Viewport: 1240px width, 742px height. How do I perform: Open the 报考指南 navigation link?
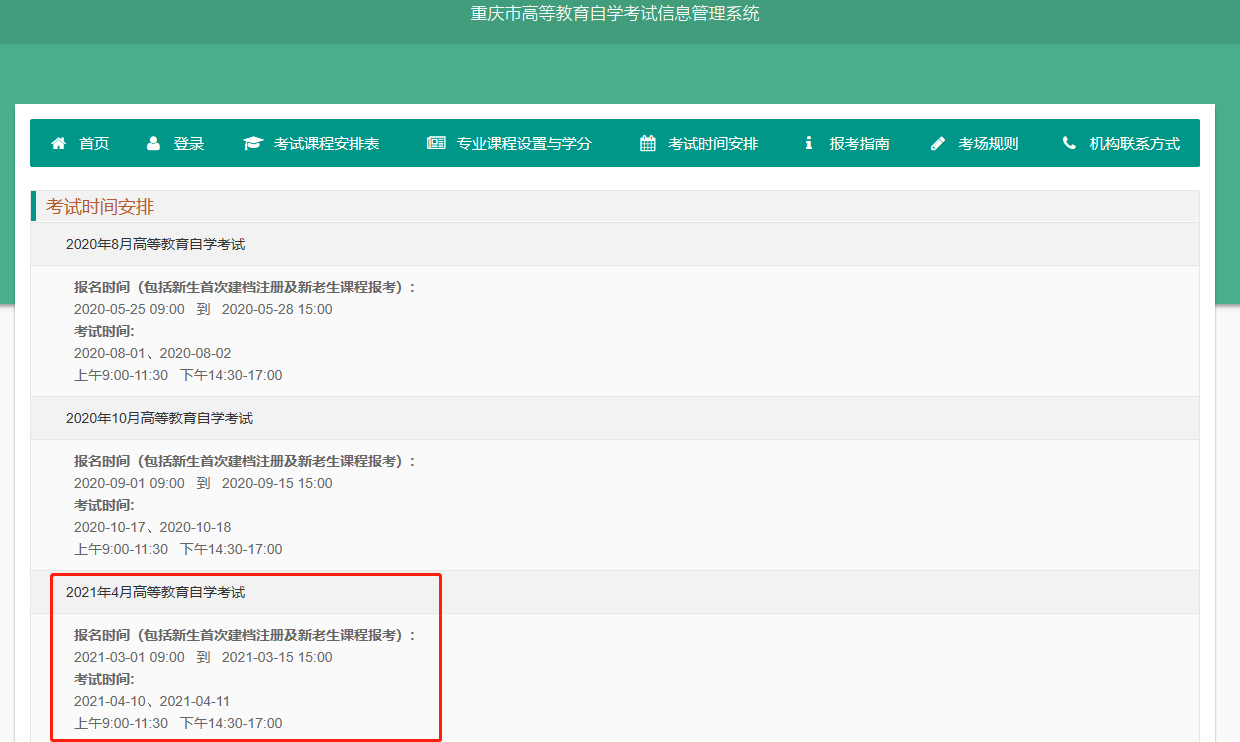[859, 143]
